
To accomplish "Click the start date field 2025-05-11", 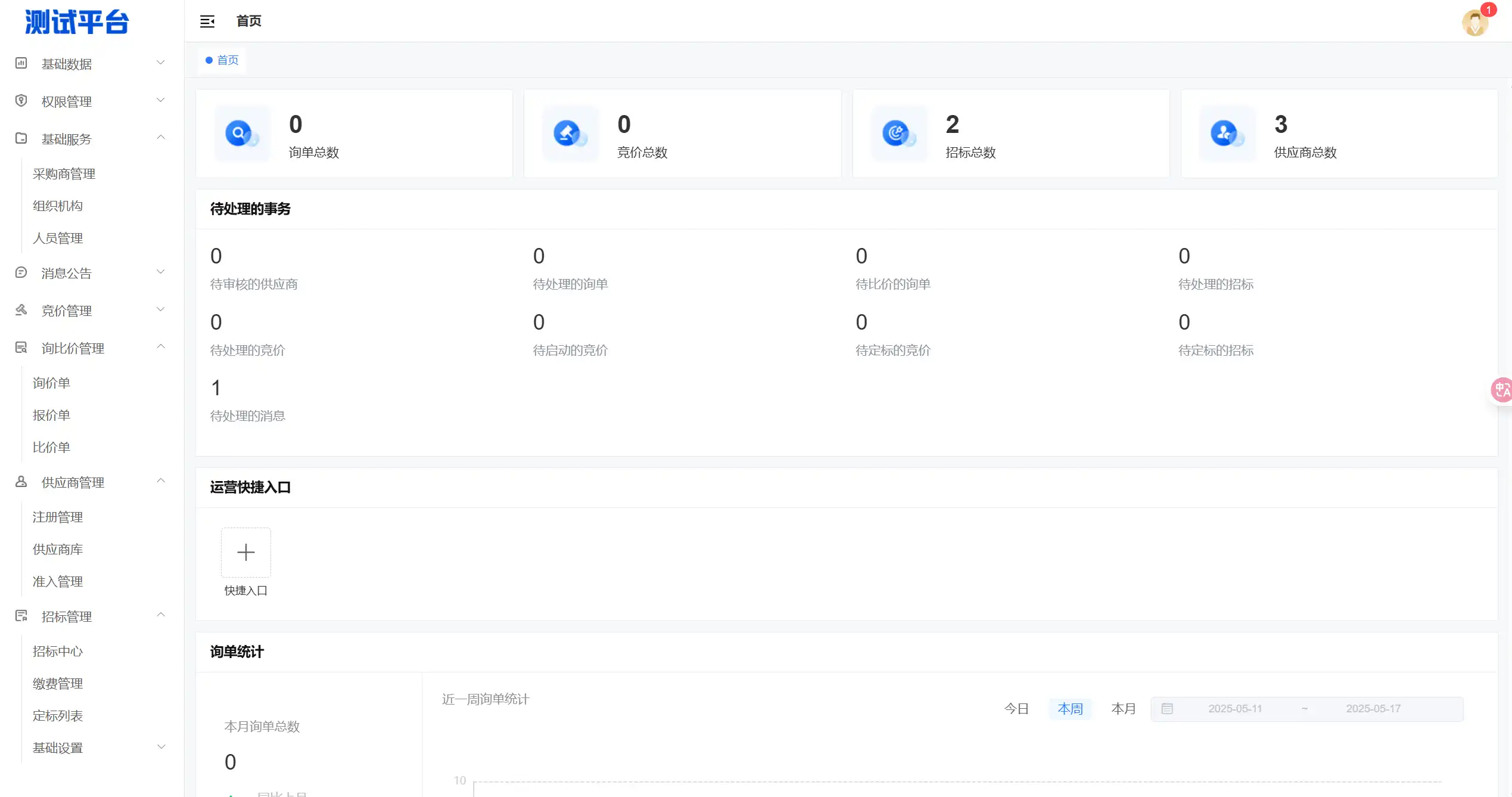I will click(x=1235, y=709).
